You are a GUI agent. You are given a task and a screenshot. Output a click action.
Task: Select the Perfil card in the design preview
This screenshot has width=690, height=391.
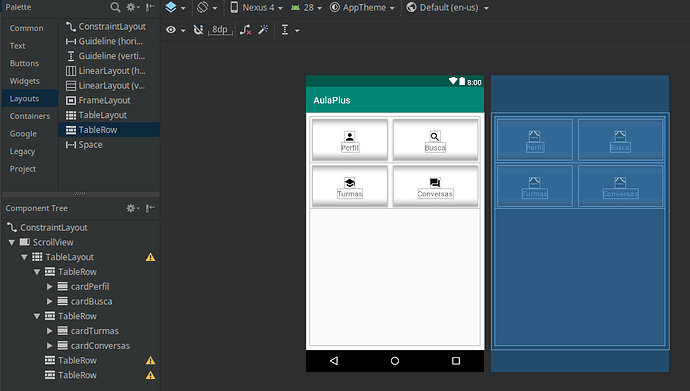click(350, 139)
